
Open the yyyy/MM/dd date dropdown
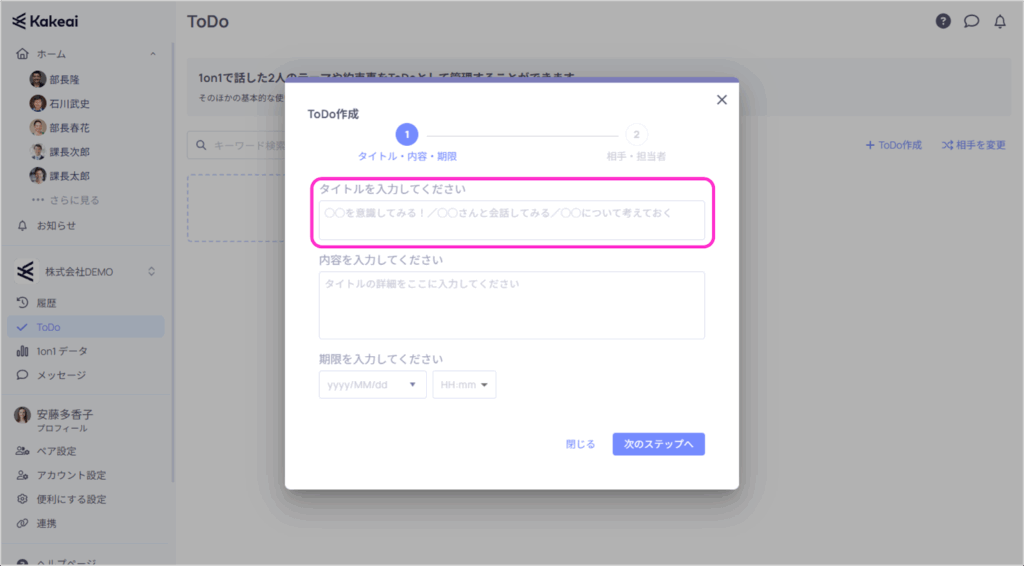[372, 384]
